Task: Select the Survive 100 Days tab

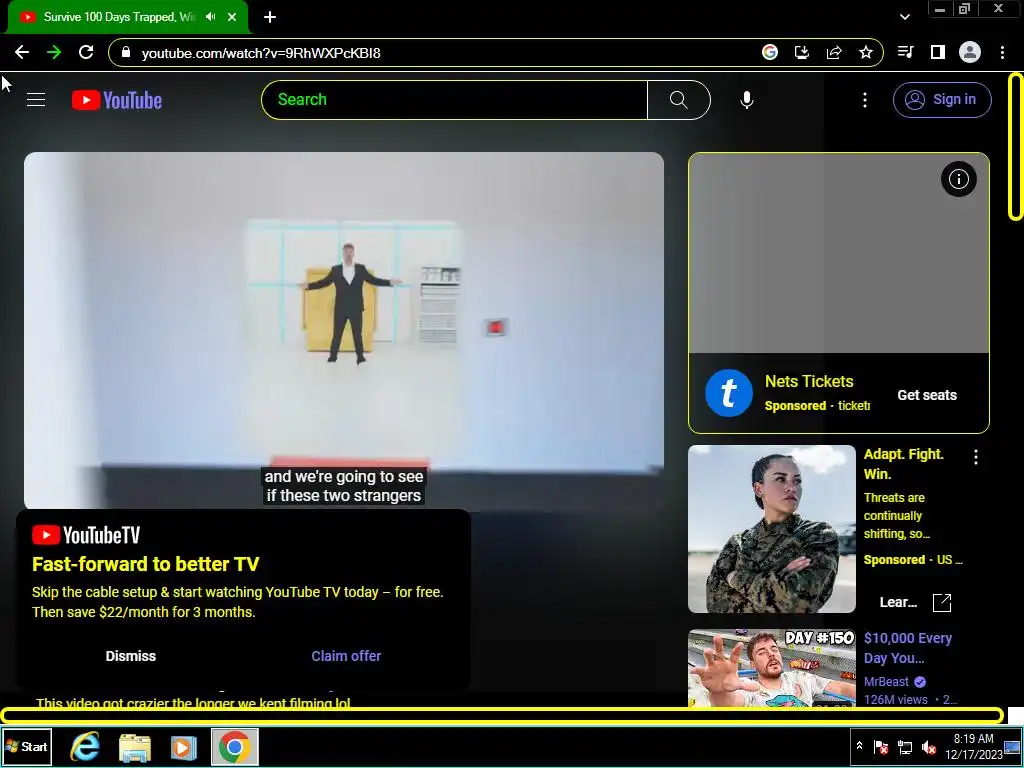Action: tap(127, 17)
